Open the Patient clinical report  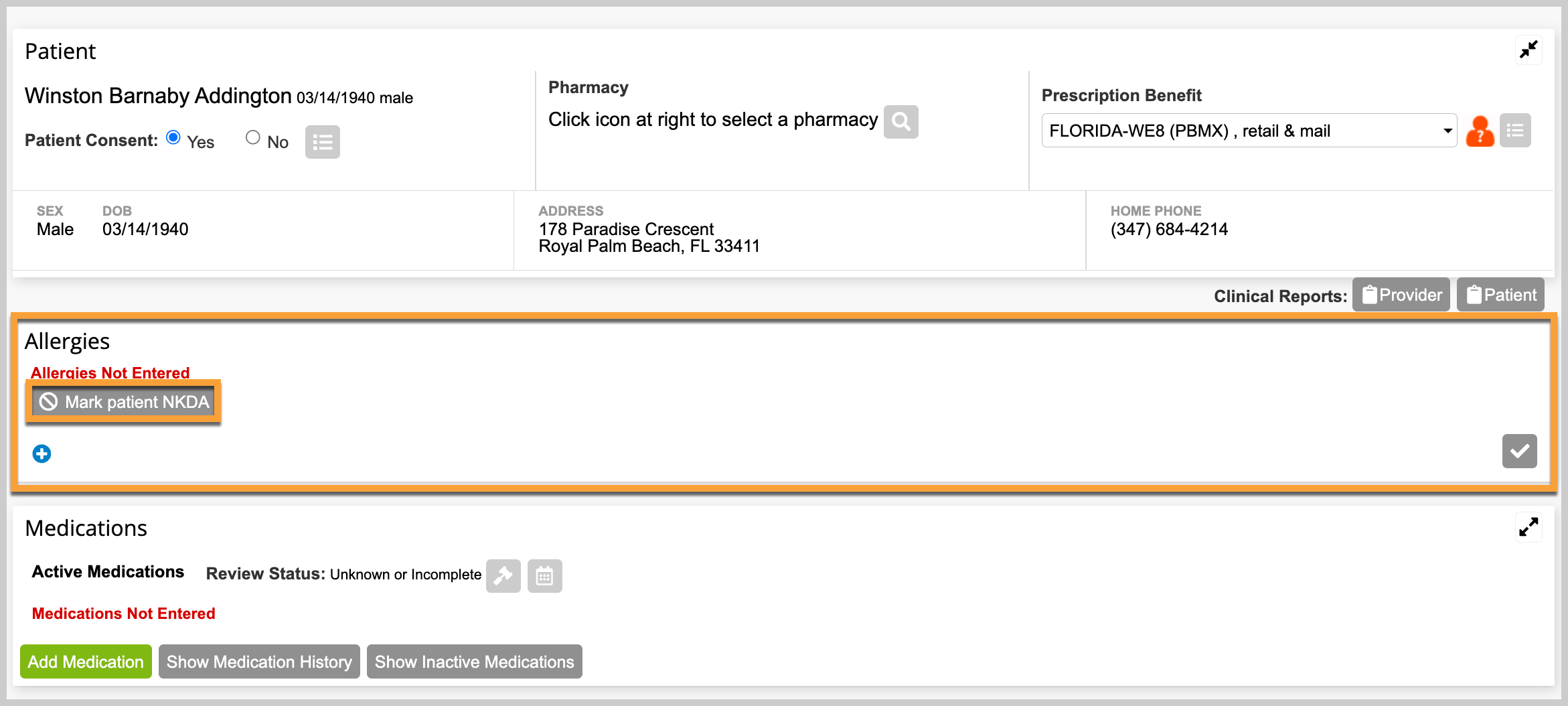click(x=1500, y=295)
